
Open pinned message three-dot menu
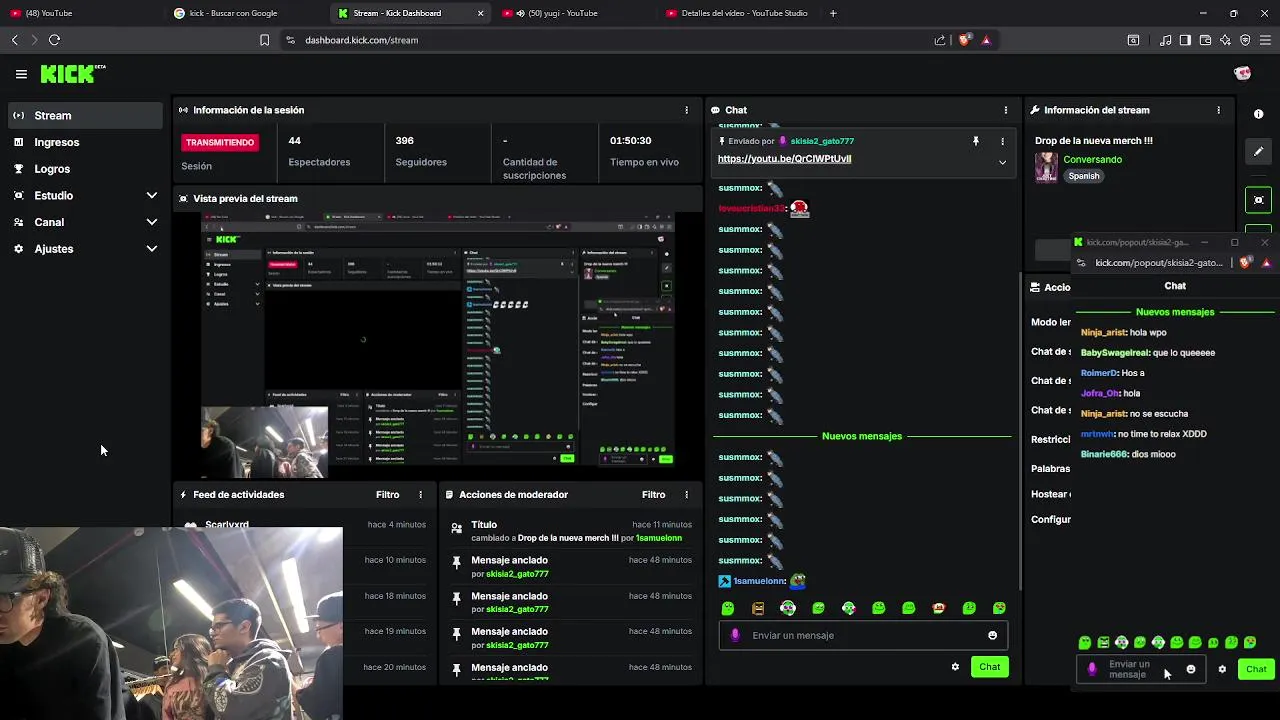[1002, 141]
